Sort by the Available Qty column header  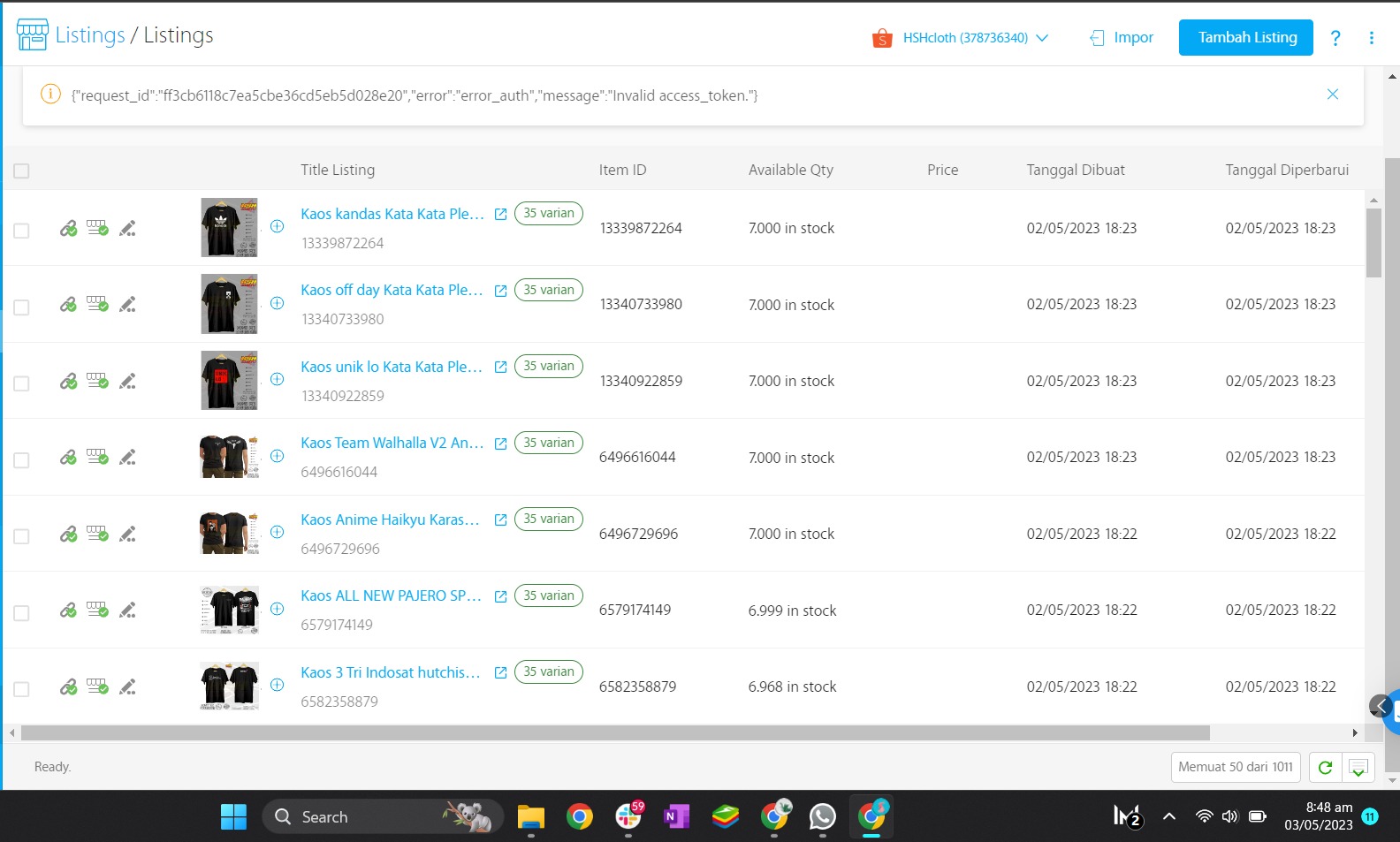[790, 170]
